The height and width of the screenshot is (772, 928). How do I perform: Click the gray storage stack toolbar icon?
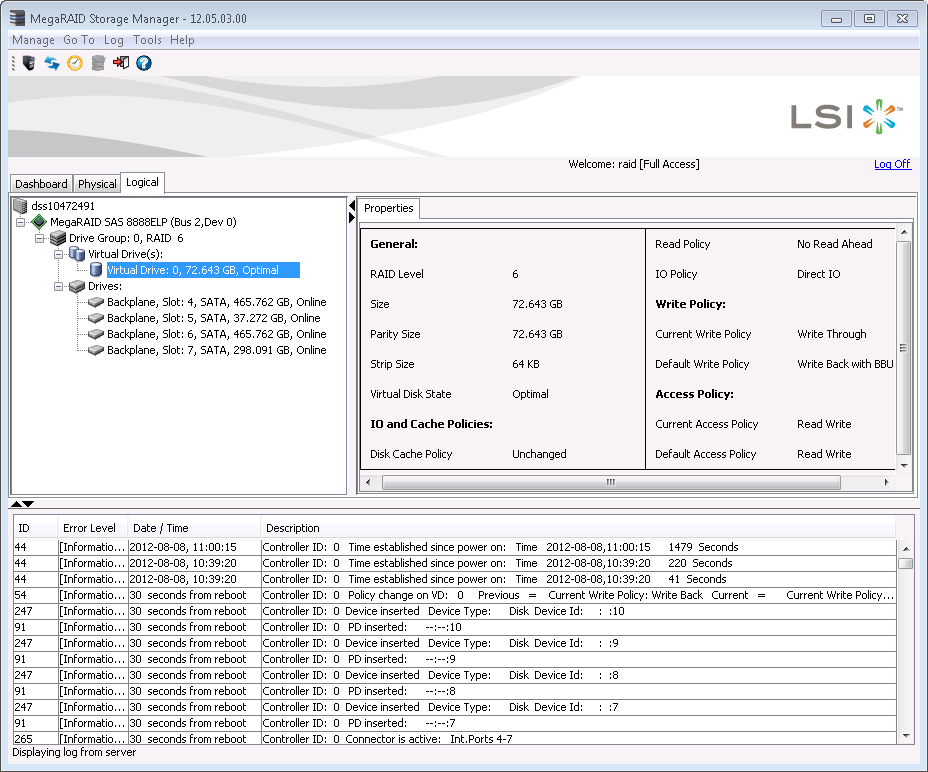98,63
